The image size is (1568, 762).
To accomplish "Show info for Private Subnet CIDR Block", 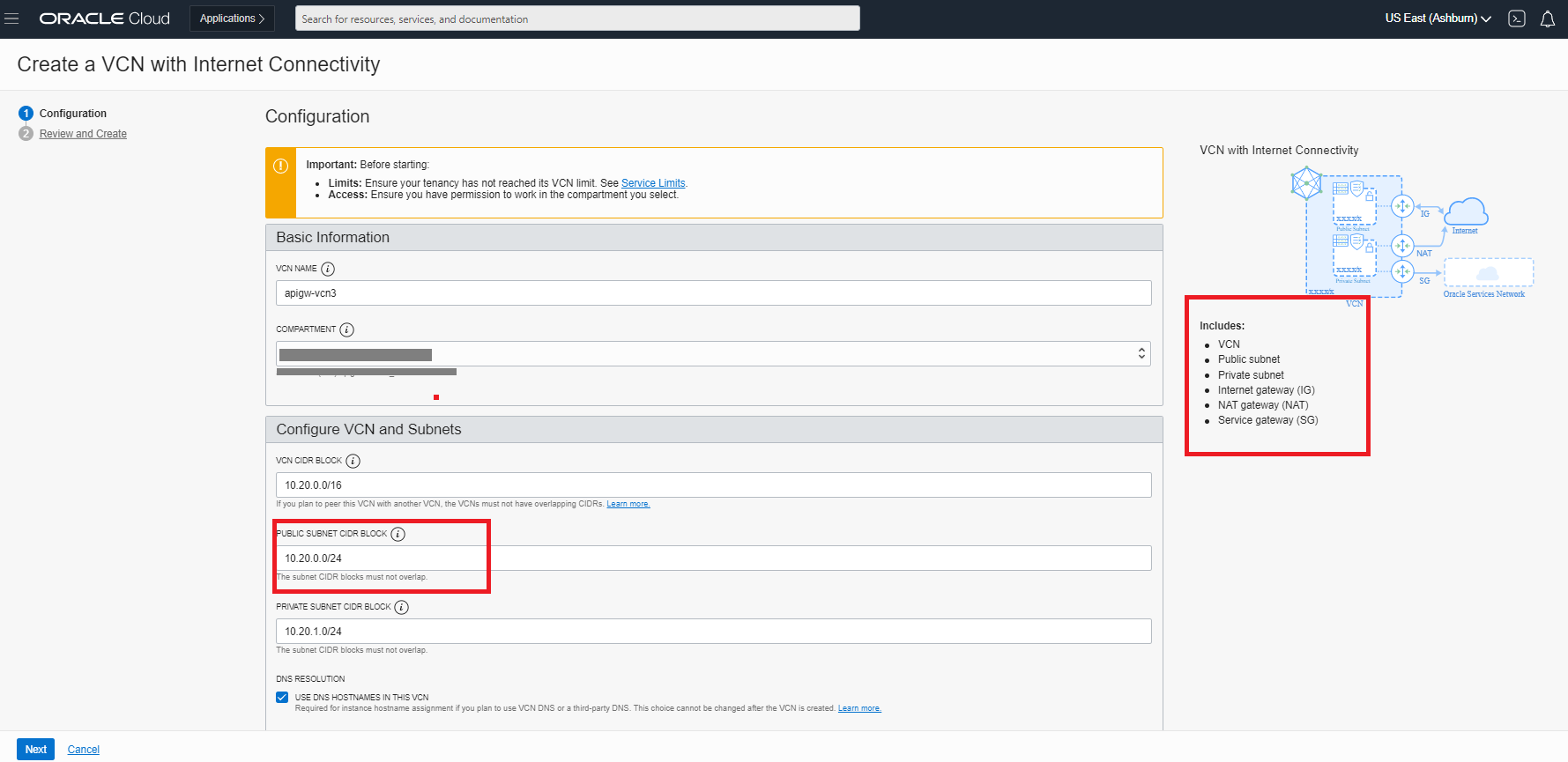I will point(402,607).
